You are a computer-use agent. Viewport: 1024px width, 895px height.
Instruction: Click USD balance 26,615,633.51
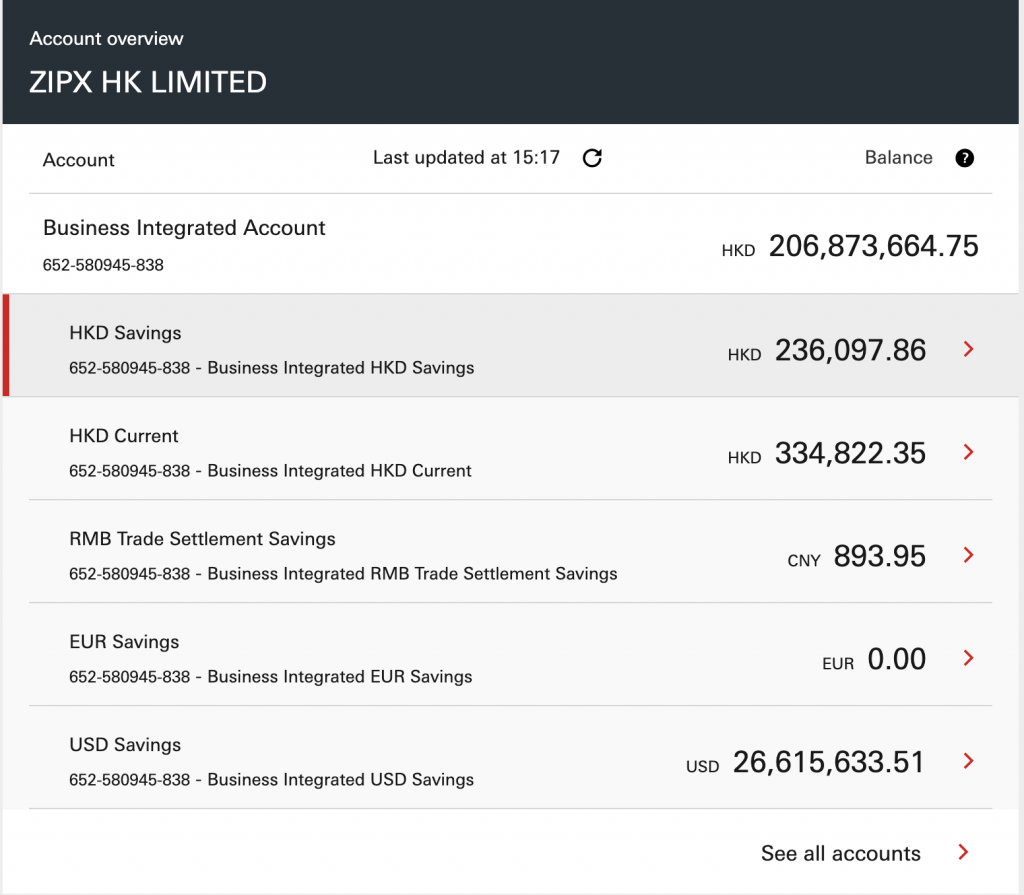pos(828,762)
